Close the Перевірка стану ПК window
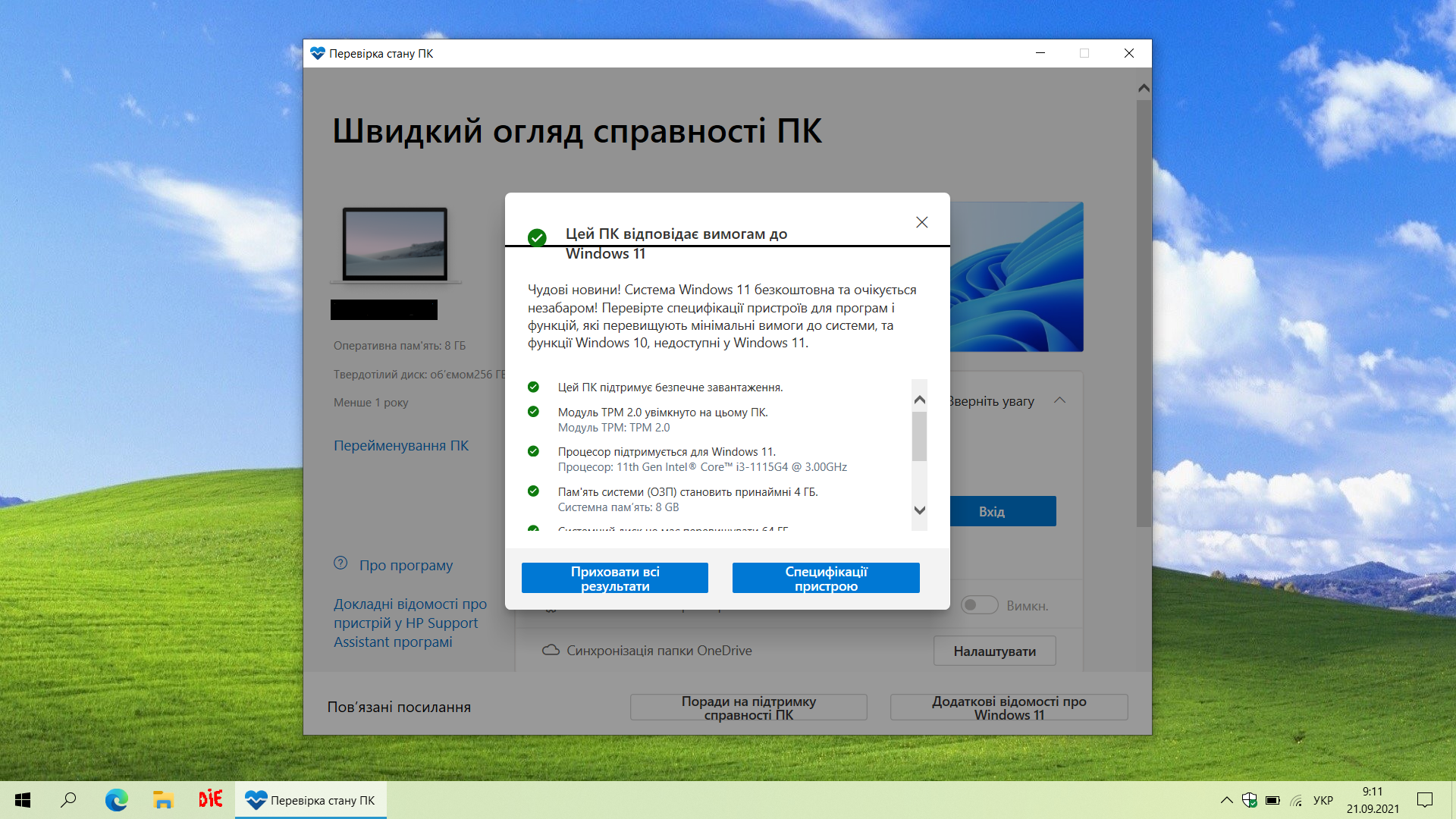The width and height of the screenshot is (1456, 819). click(1128, 53)
